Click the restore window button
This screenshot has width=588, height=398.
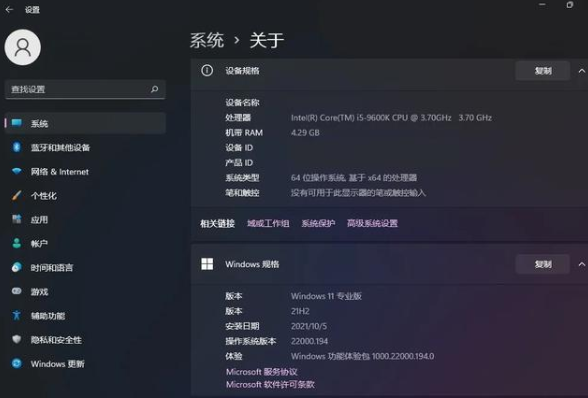click(570, 5)
